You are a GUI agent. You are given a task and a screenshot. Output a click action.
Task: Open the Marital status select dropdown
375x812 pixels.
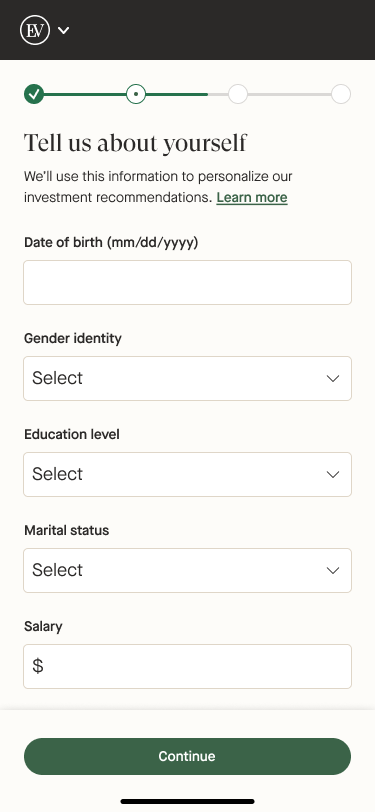(188, 570)
